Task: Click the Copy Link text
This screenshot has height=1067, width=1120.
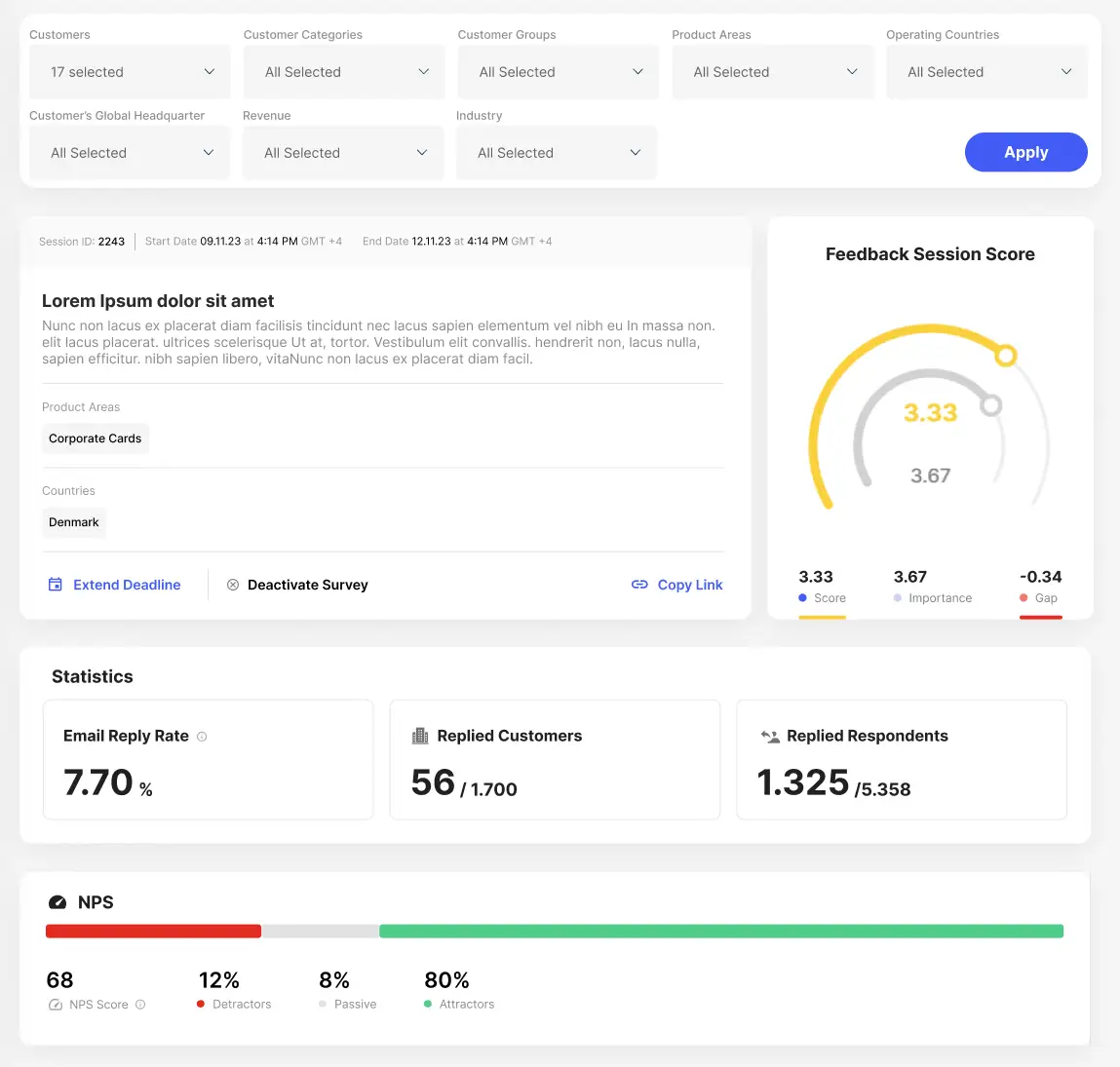Action: [690, 585]
